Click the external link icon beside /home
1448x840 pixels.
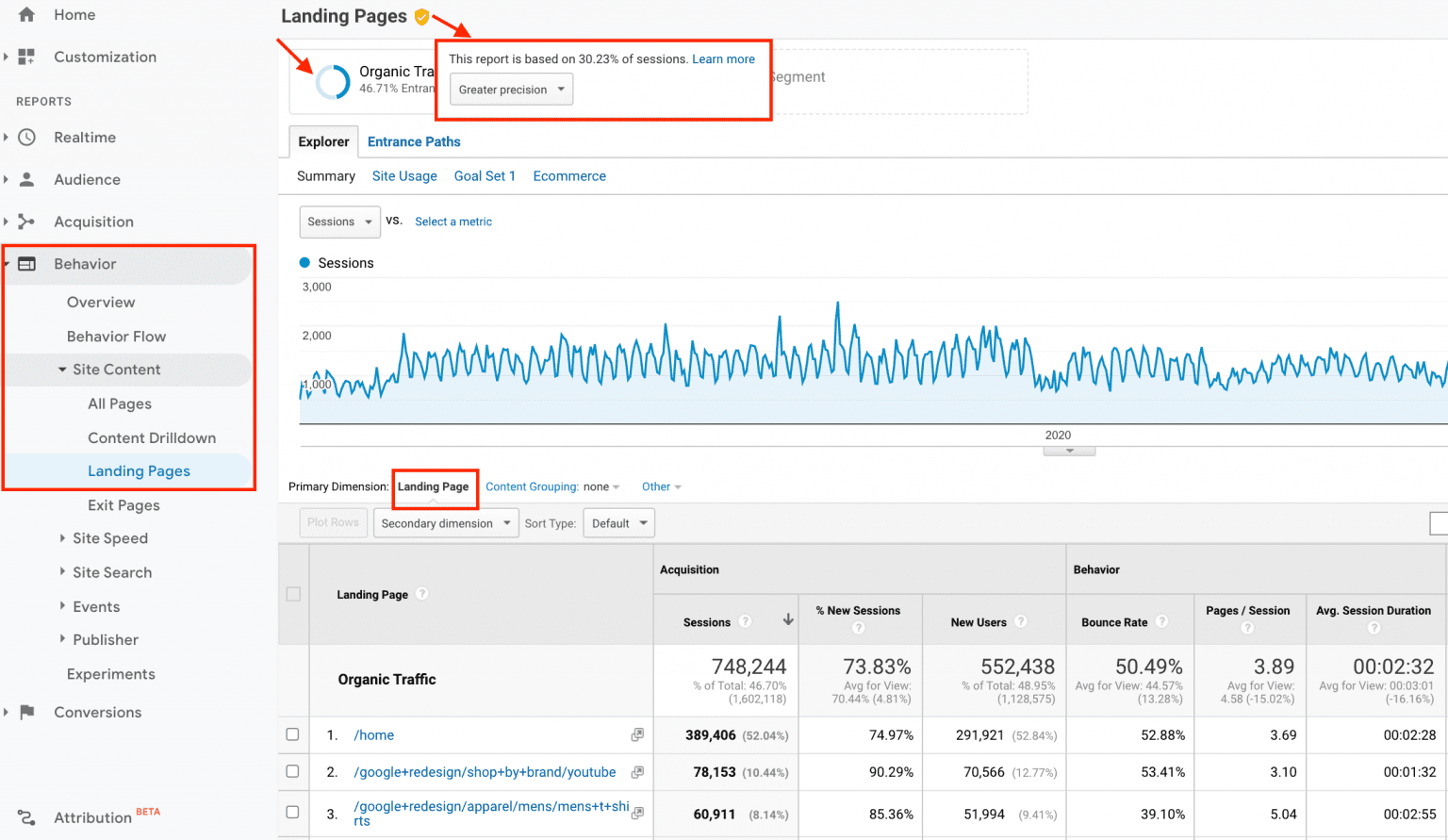(x=637, y=733)
